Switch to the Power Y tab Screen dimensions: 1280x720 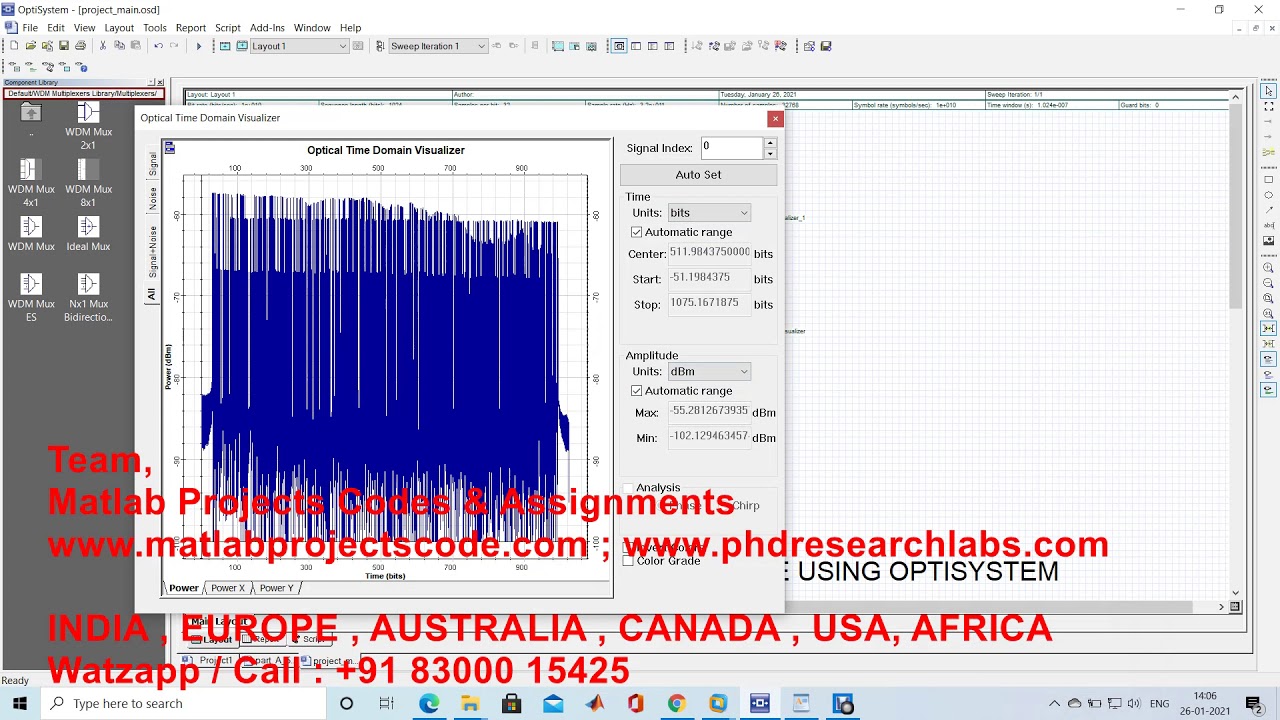[276, 588]
